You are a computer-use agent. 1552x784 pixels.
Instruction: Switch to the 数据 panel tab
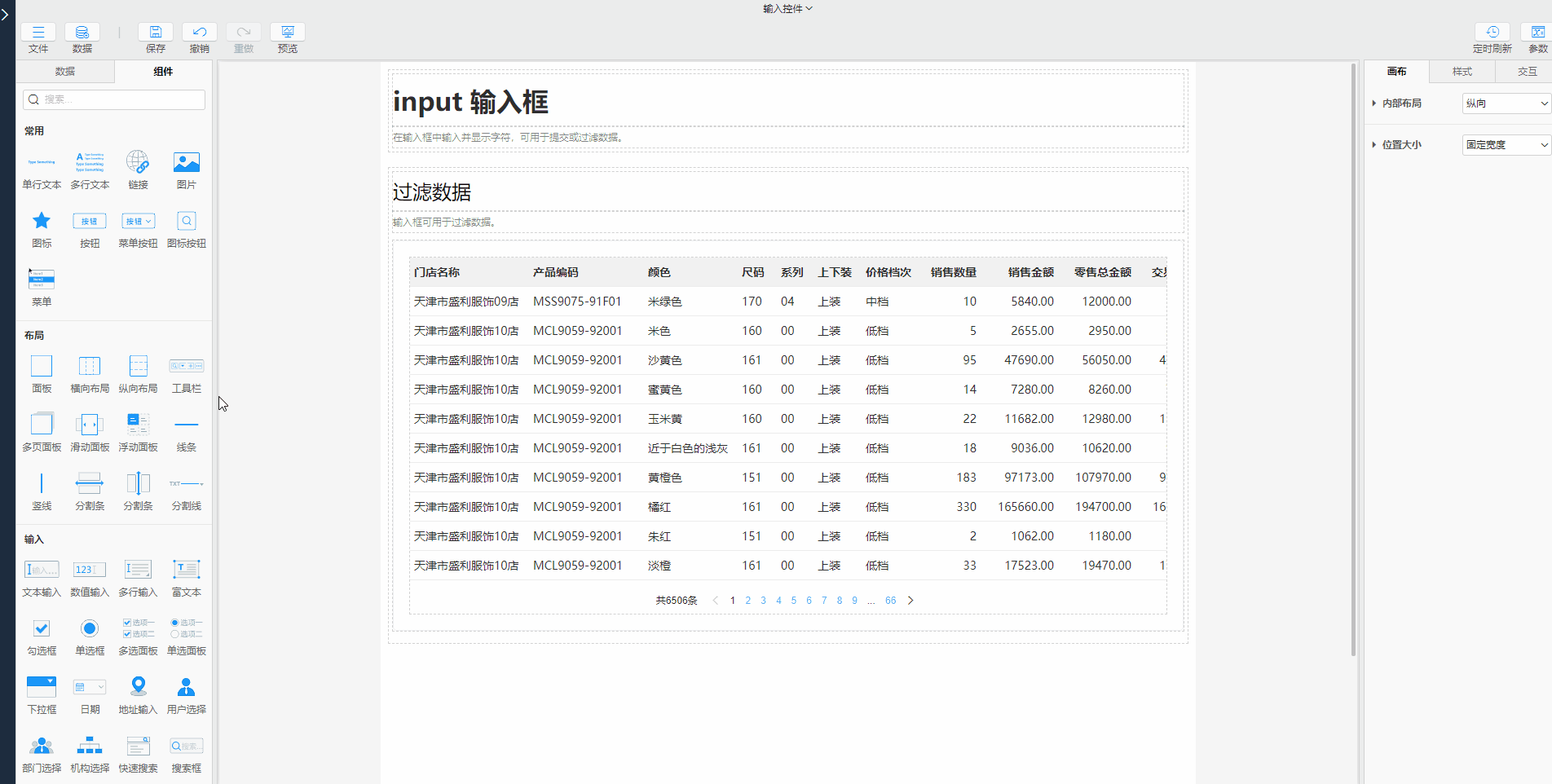[x=65, y=72]
